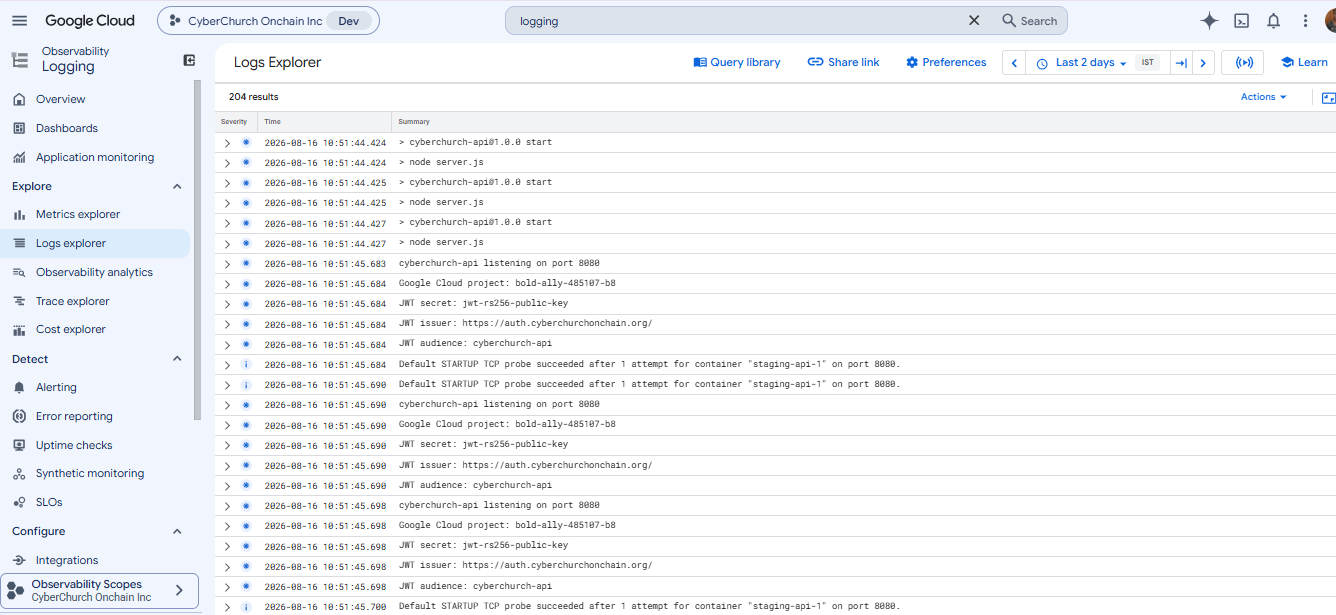Click the Time column header
The image size is (1336, 615).
tap(272, 122)
